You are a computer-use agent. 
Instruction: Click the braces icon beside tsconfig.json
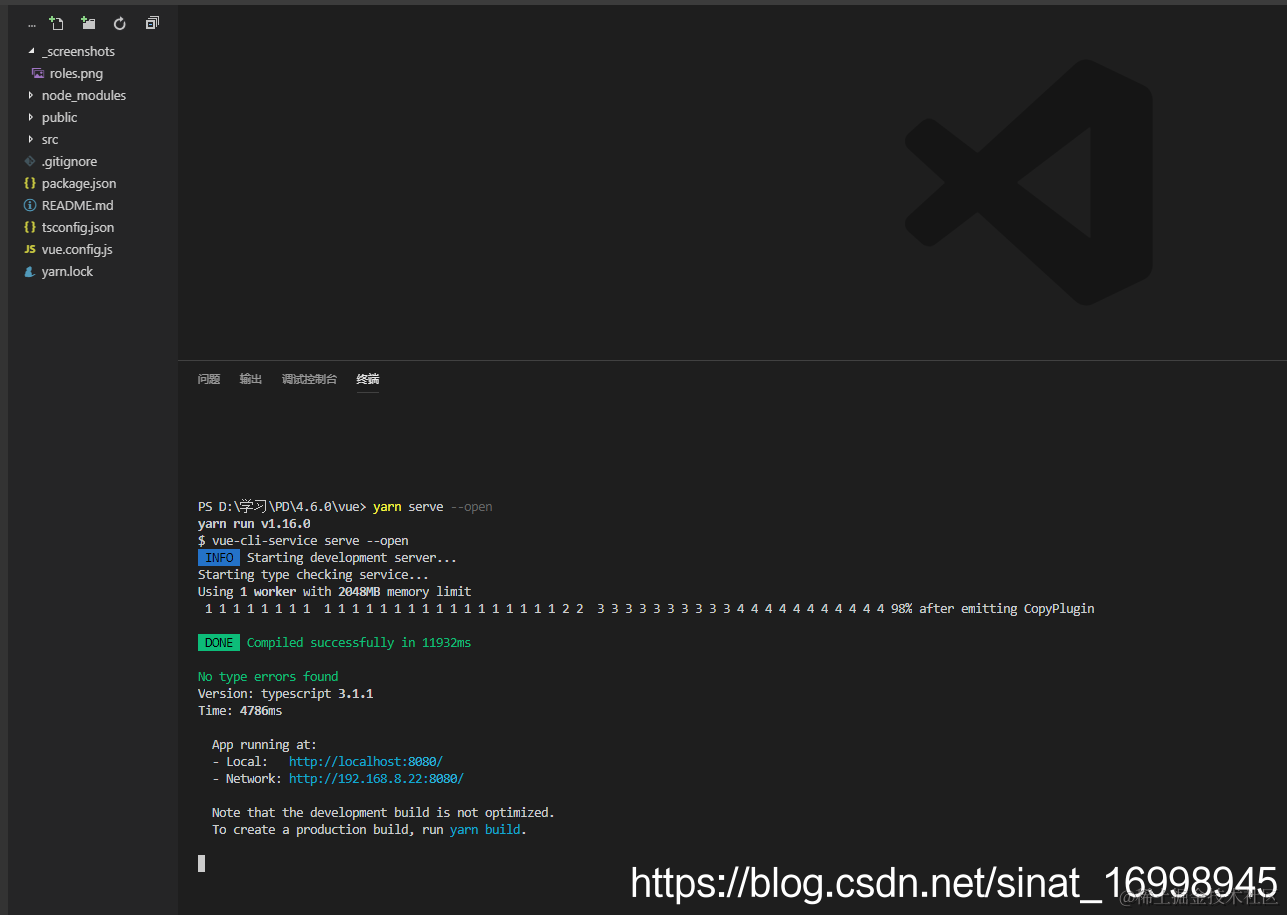click(x=30, y=227)
